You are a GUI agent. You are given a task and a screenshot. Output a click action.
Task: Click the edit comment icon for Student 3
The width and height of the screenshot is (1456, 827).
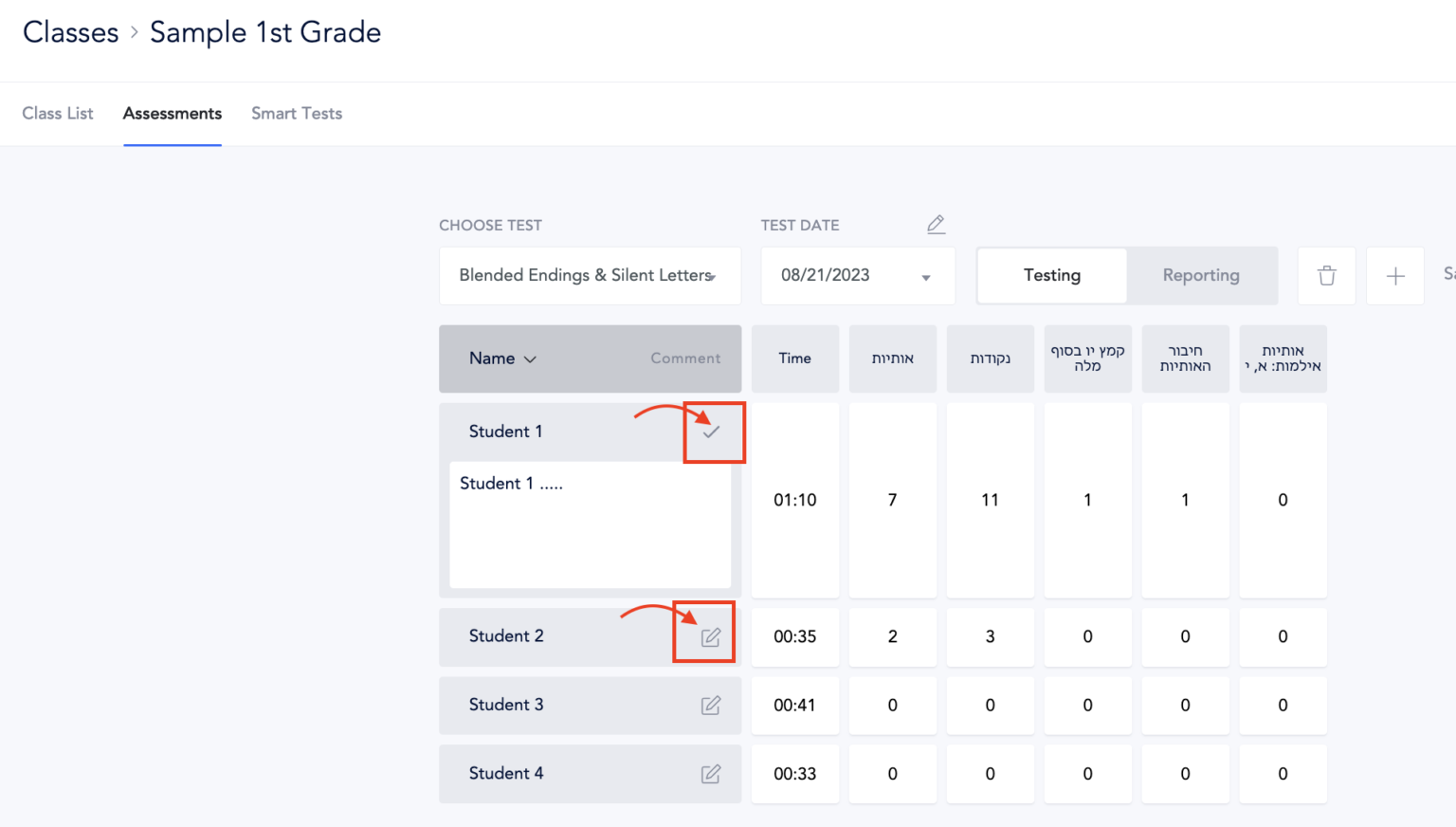click(x=711, y=706)
